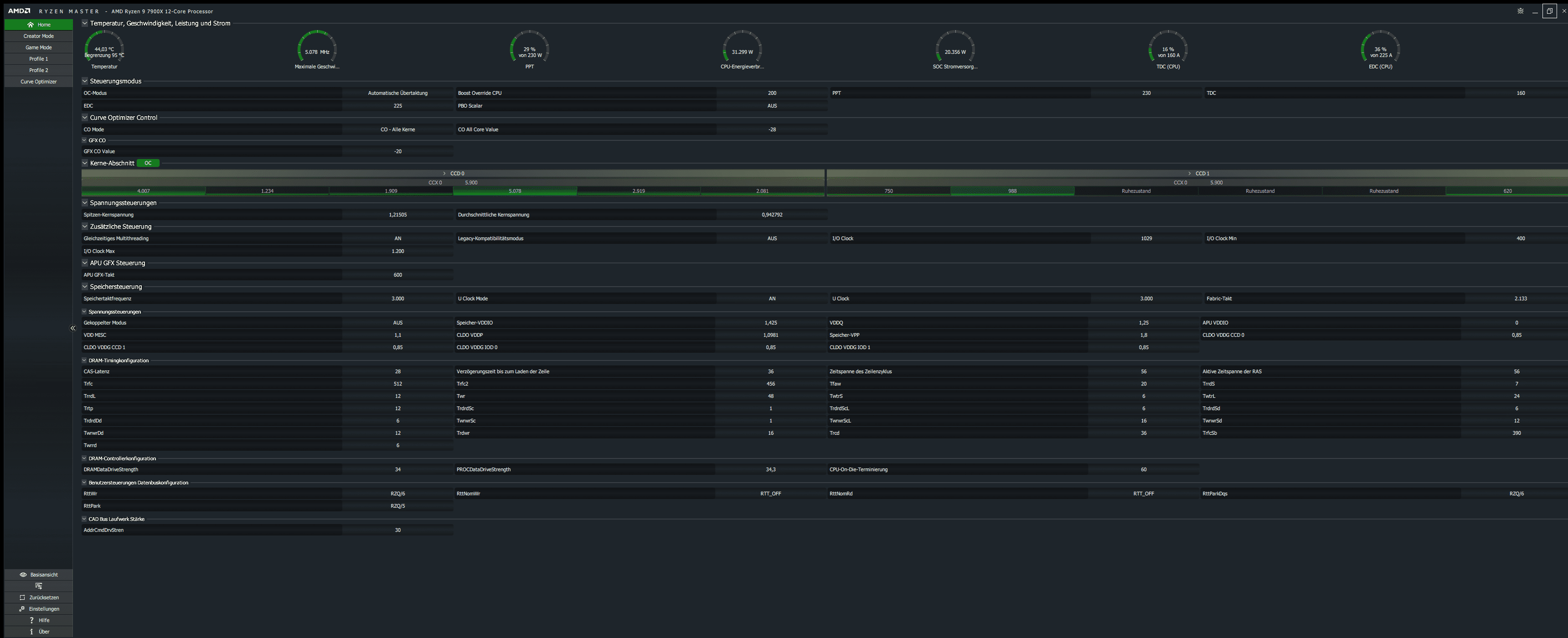Open the Curve Optimizer page

(x=38, y=82)
